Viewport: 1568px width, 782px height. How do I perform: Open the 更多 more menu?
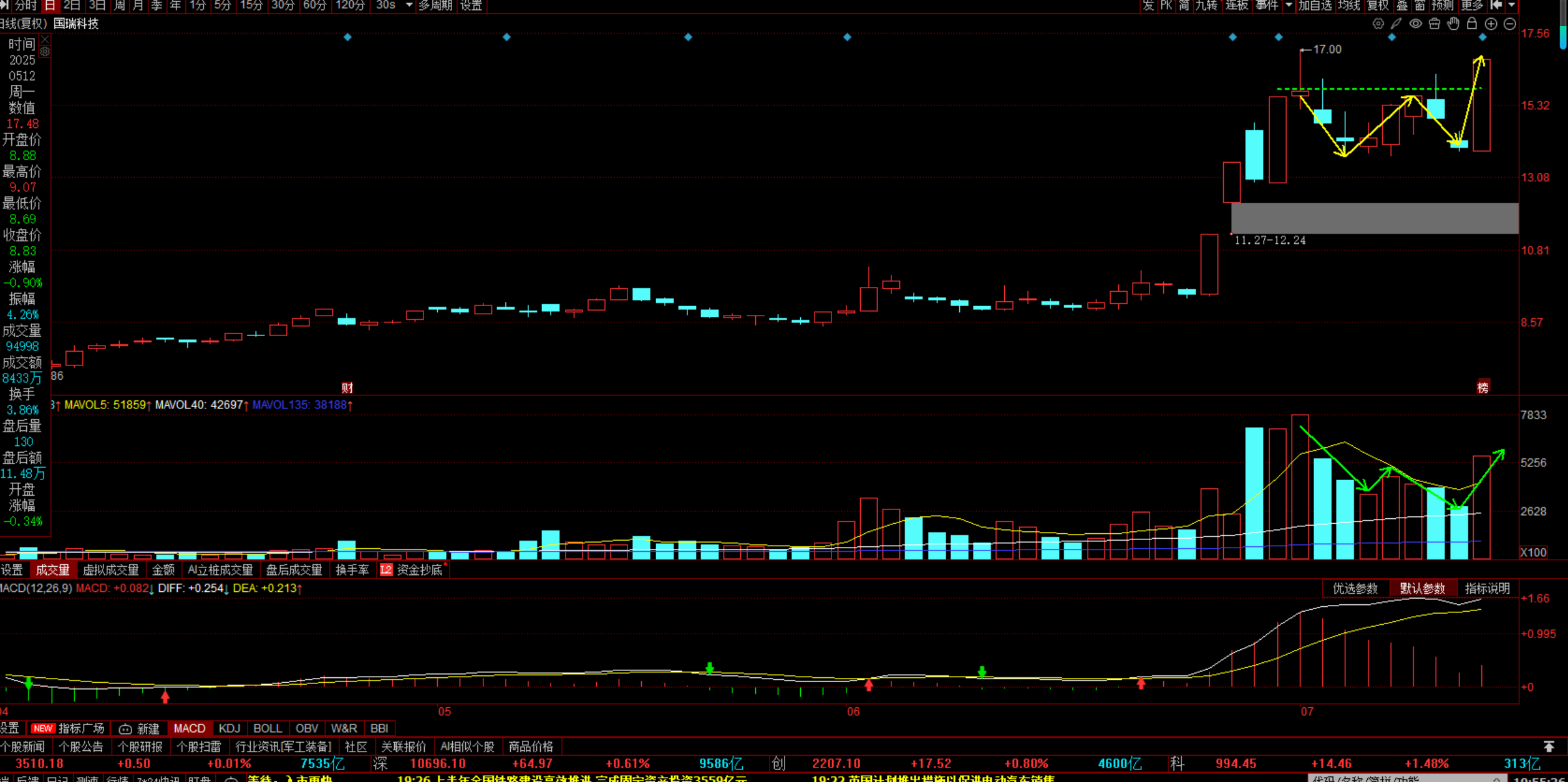(1472, 5)
